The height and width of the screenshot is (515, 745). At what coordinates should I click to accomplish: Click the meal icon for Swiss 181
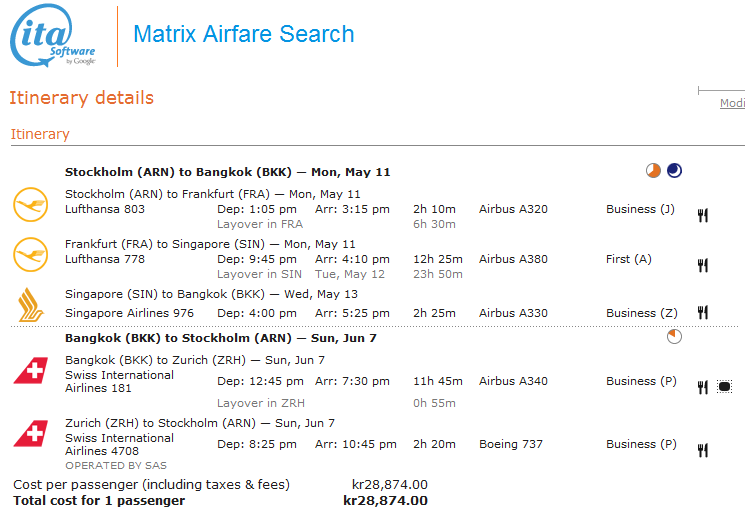click(703, 387)
